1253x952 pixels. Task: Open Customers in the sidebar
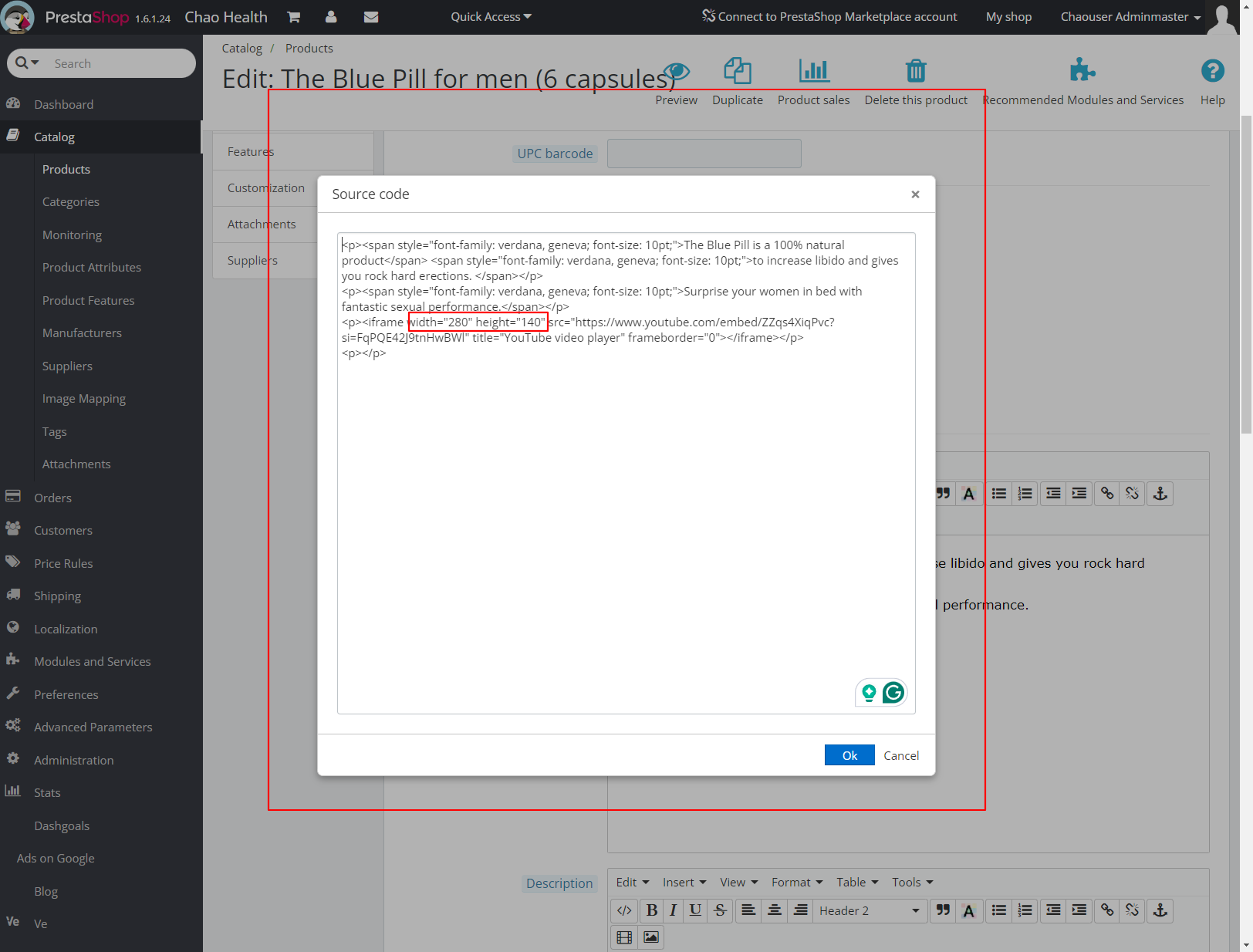[63, 530]
